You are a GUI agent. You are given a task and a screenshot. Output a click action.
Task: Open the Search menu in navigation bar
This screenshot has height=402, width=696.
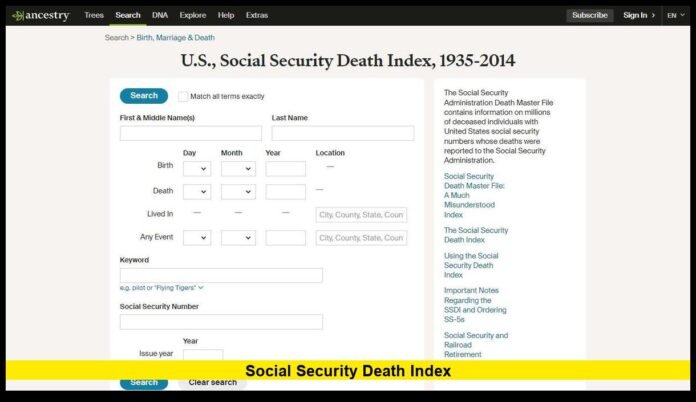pyautogui.click(x=128, y=15)
